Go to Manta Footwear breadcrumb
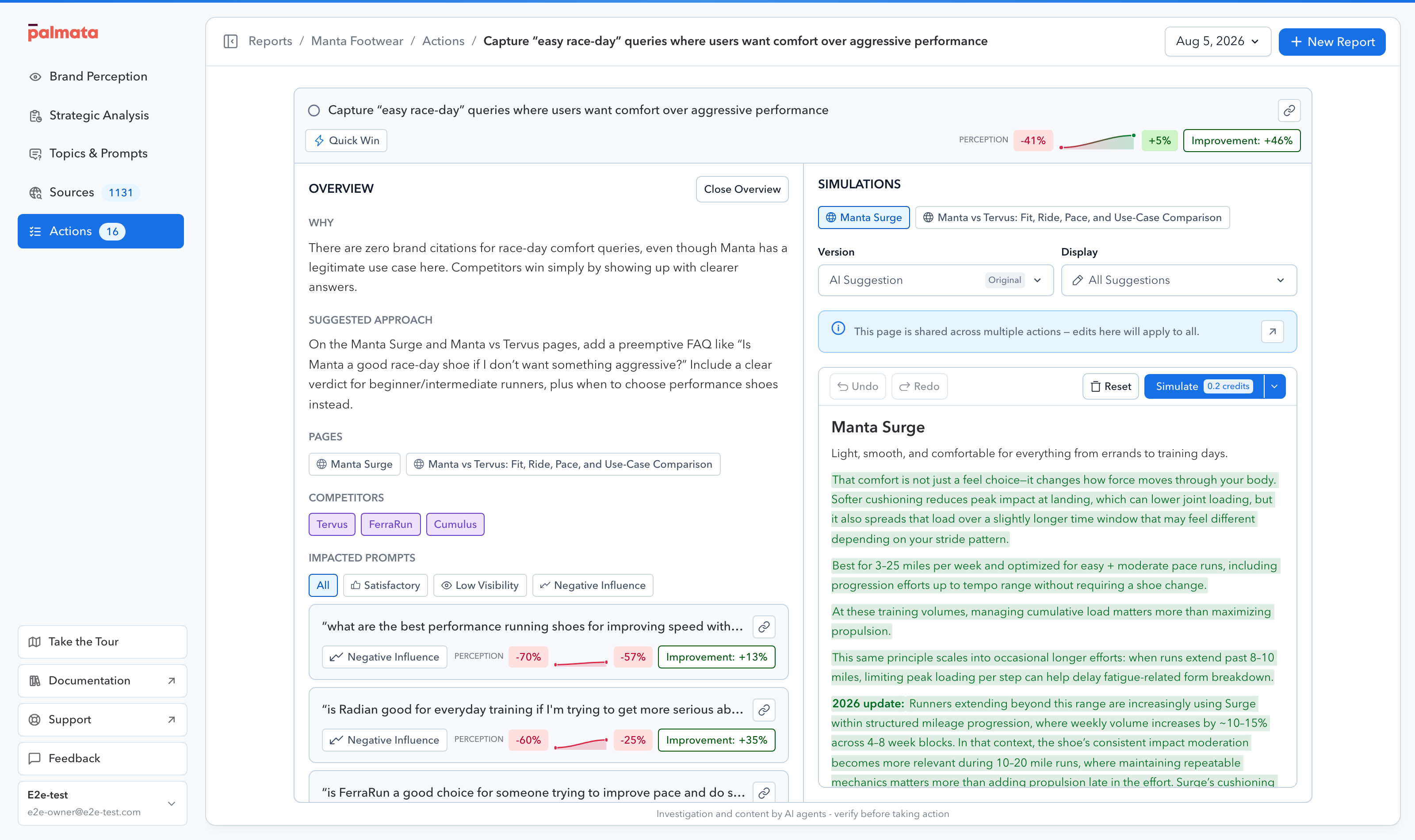Screen dimensions: 1415x840 click(356, 41)
